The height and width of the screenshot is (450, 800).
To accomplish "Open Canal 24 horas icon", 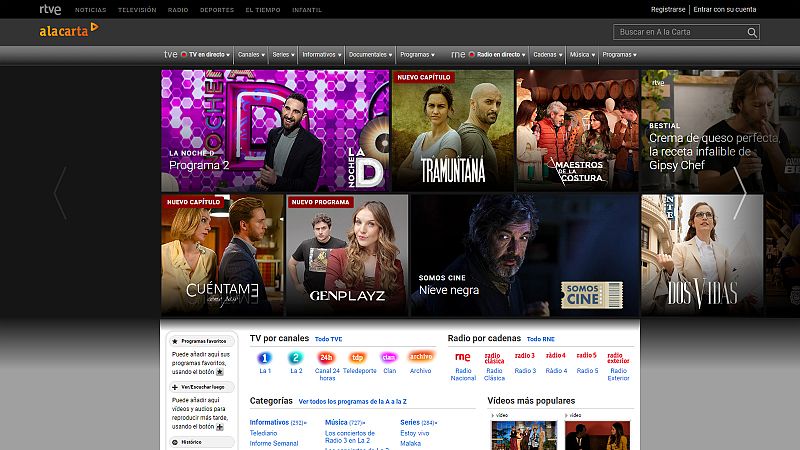I will (327, 358).
